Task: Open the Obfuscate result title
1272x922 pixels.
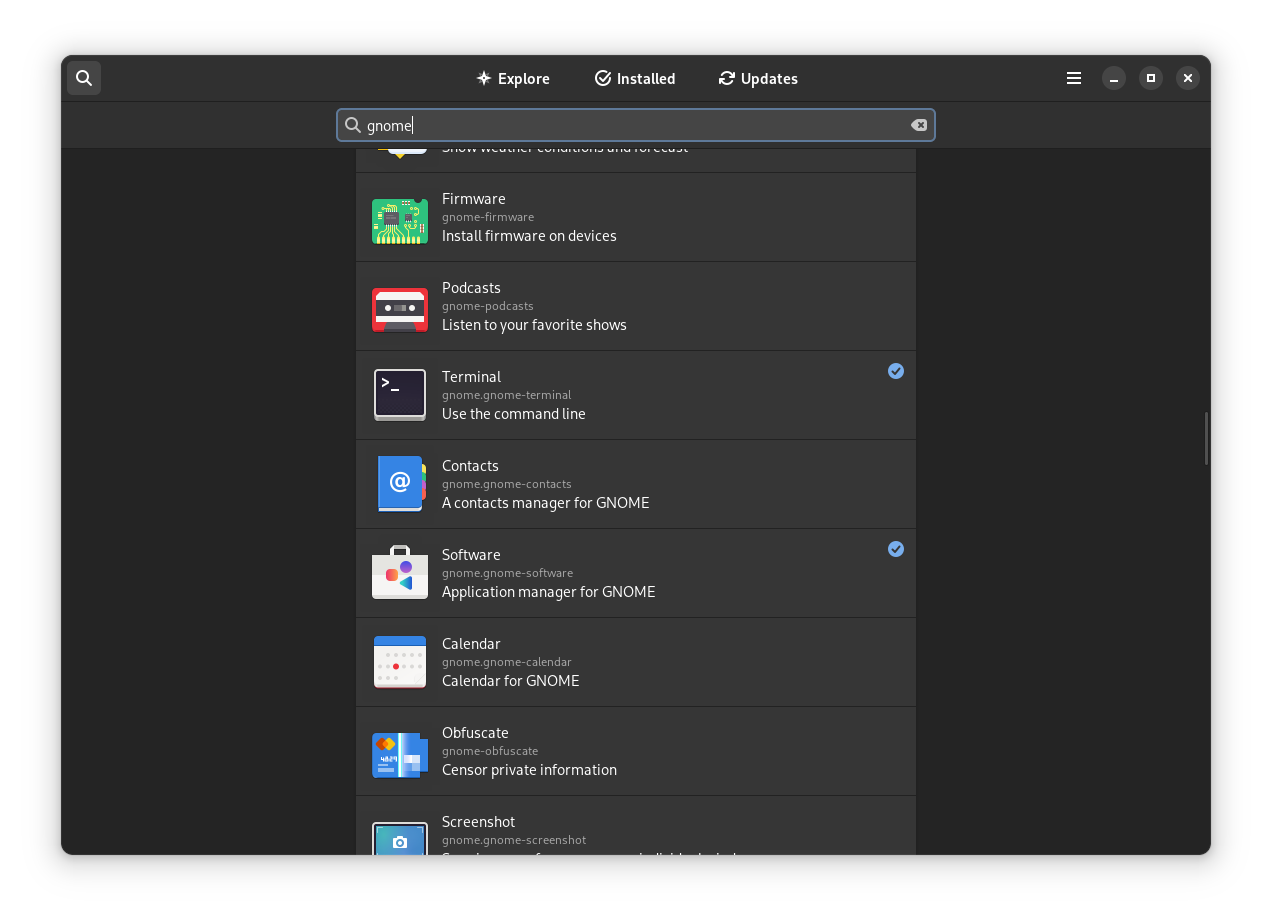Action: pos(475,733)
